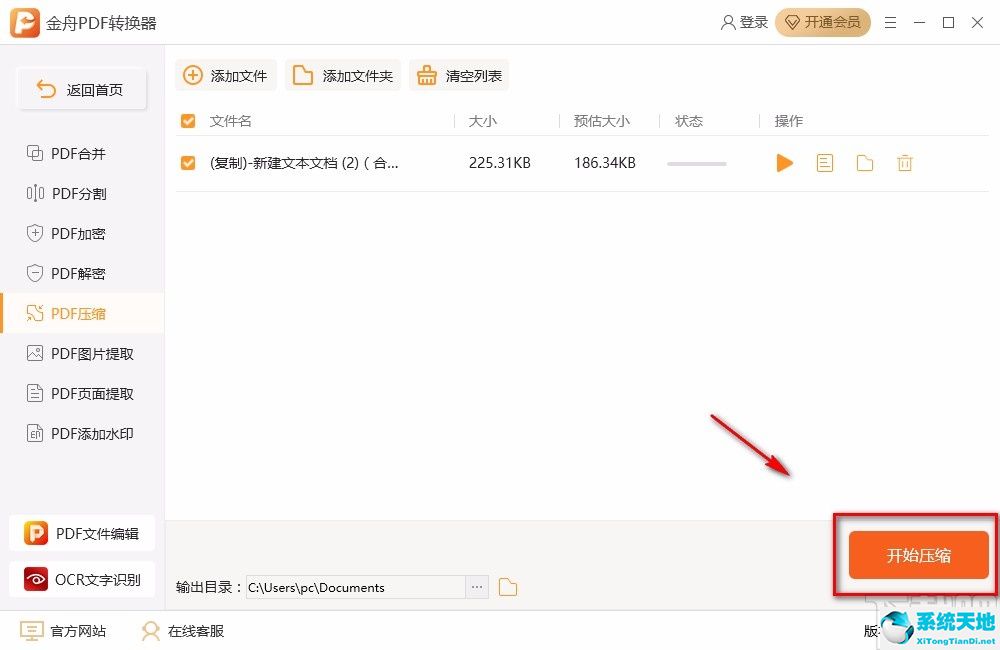Open the hamburger menu near window controls
The image size is (1000, 650).
(x=890, y=22)
